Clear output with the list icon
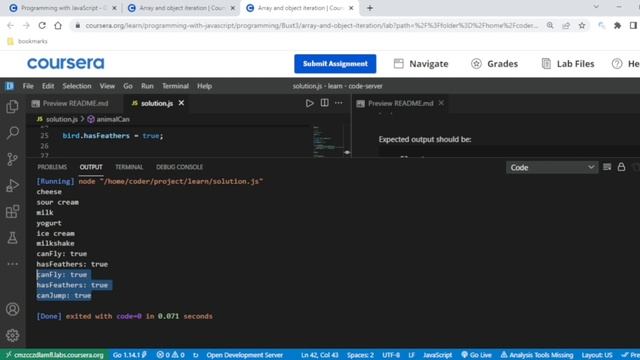This screenshot has height=360, width=640. [607, 167]
